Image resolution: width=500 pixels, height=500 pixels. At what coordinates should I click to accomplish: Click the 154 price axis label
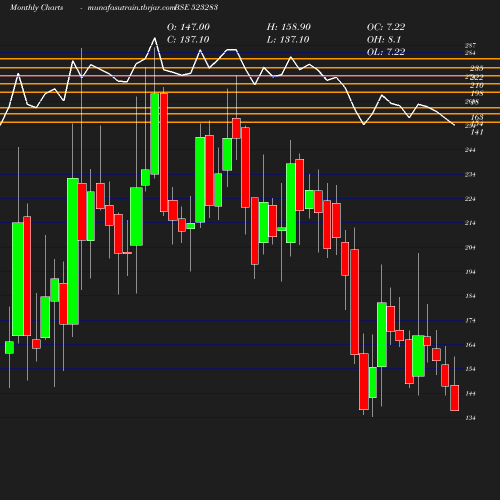pyautogui.click(x=470, y=369)
